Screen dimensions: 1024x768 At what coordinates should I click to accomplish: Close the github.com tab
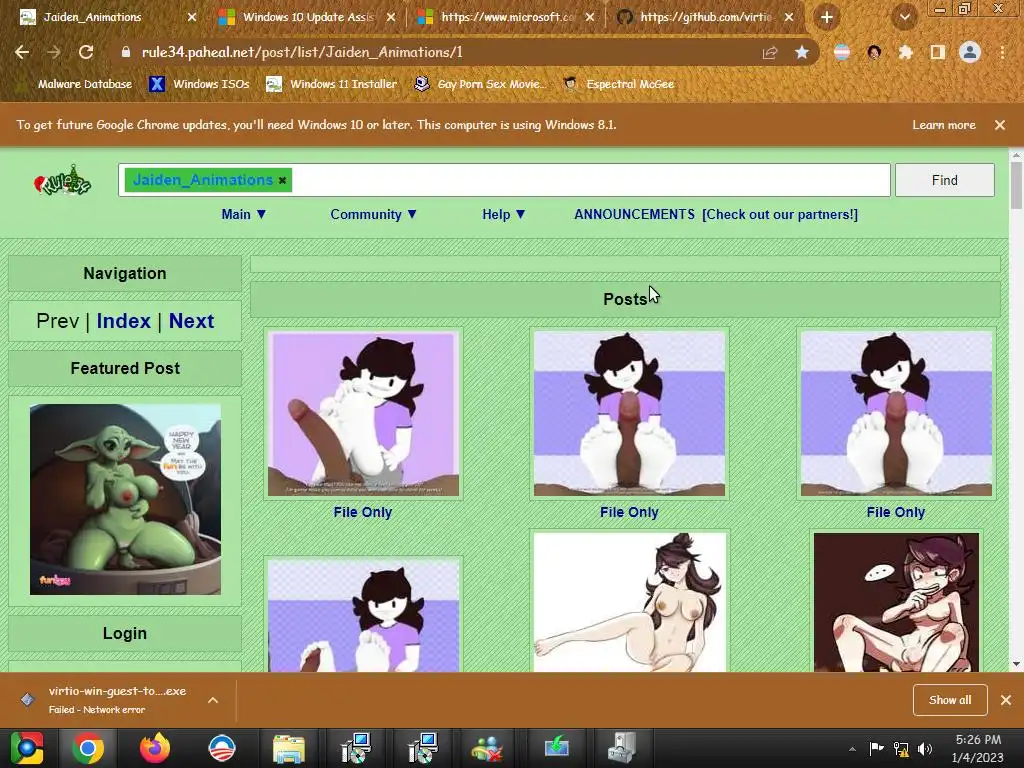click(789, 17)
